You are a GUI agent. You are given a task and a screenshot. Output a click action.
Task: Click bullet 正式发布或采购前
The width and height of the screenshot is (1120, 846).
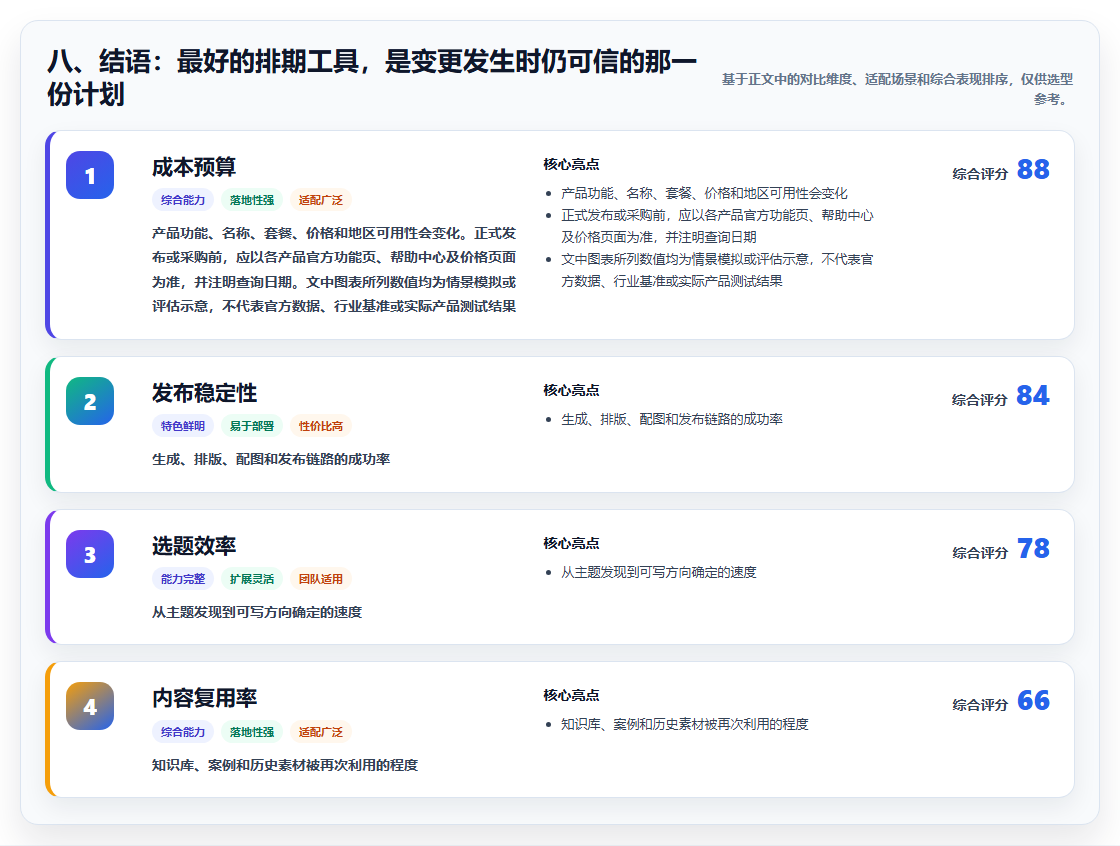coord(717,226)
